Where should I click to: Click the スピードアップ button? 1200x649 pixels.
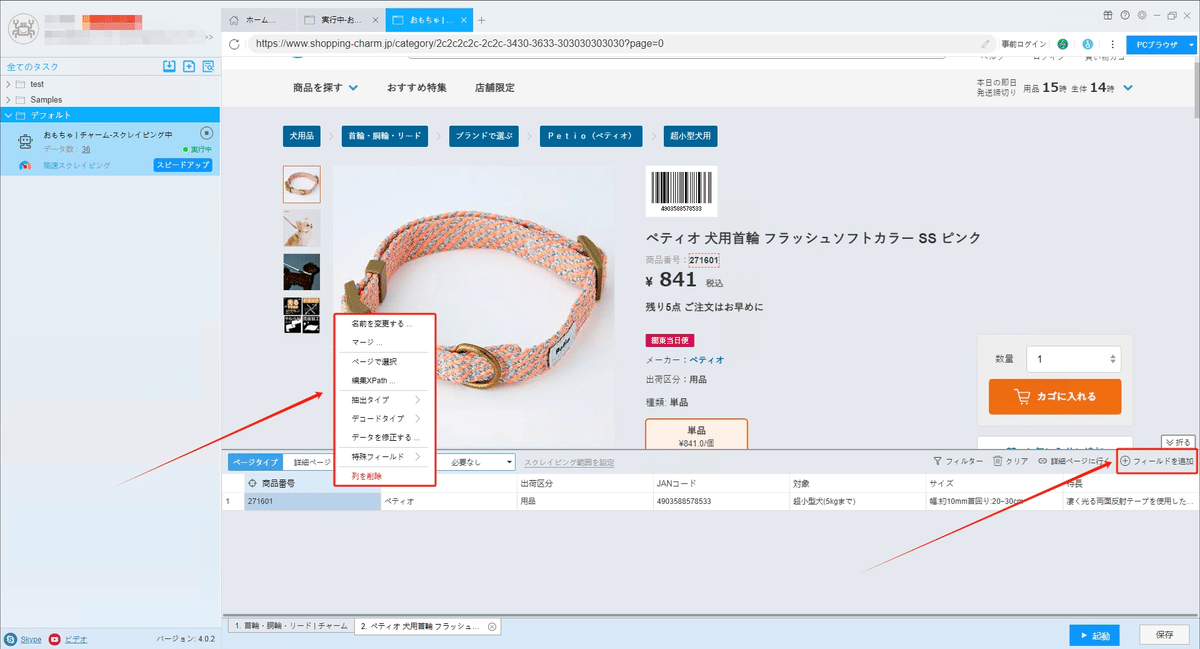(182, 165)
